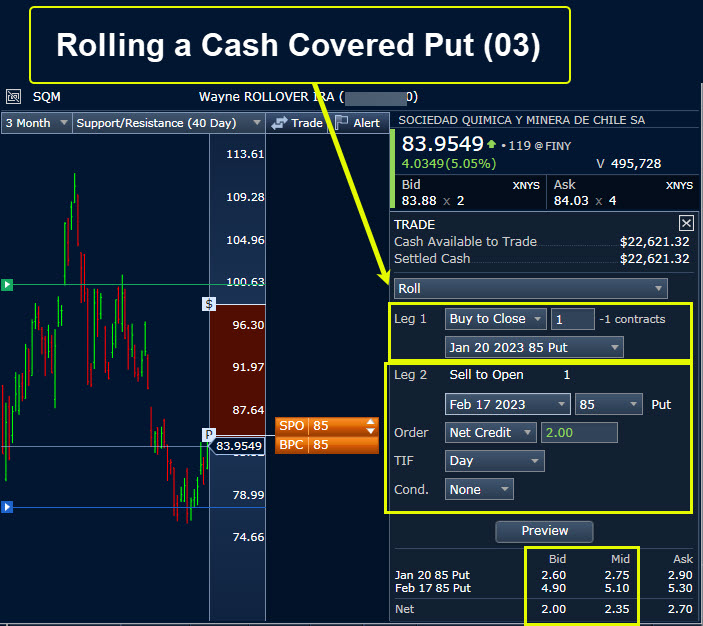Open the Feb 17 2023 expiration dropdown
This screenshot has height=626, width=703.
[x=508, y=405]
